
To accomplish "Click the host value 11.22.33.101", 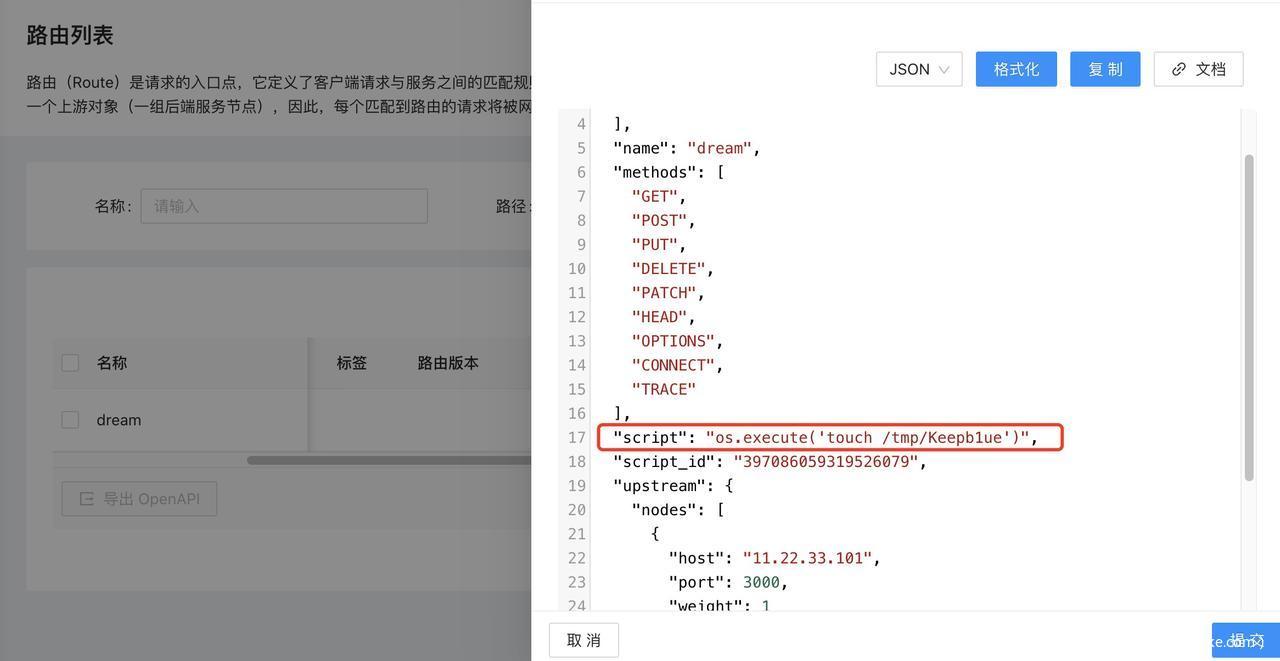I will (x=807, y=558).
